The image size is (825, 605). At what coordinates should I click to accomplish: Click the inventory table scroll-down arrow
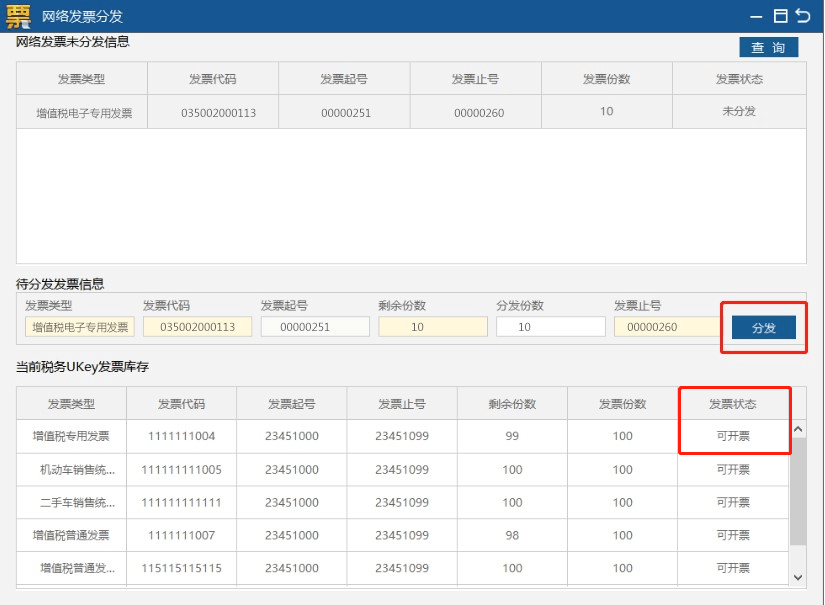(797, 577)
